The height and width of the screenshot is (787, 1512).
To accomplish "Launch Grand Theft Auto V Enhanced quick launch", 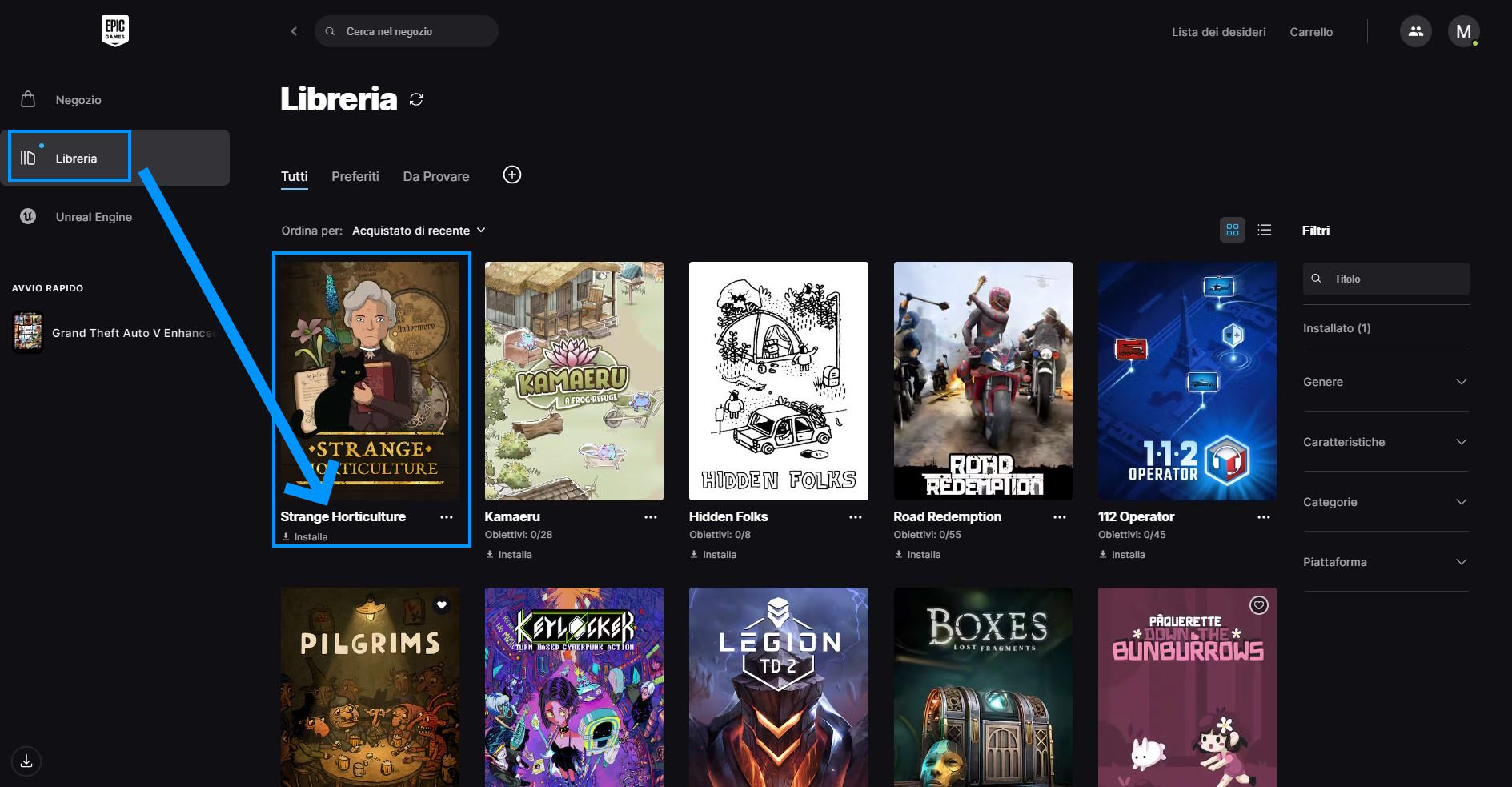I will click(x=115, y=332).
